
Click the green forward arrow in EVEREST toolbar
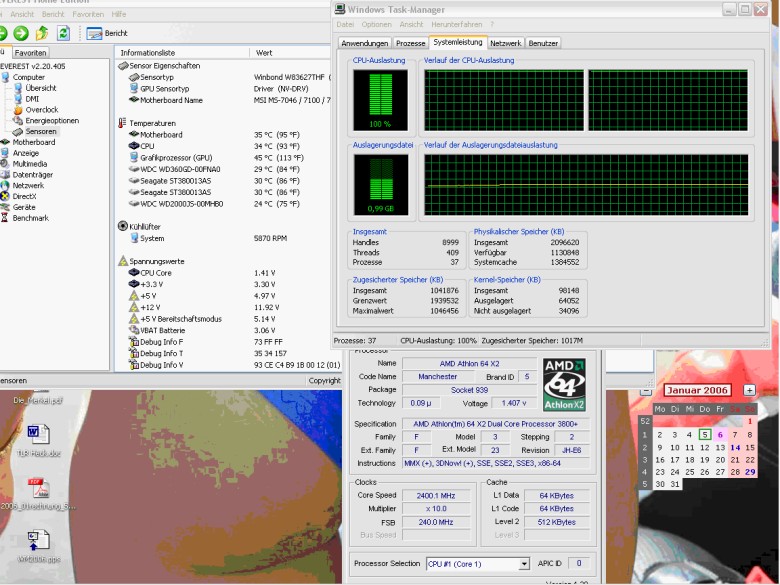pos(20,33)
